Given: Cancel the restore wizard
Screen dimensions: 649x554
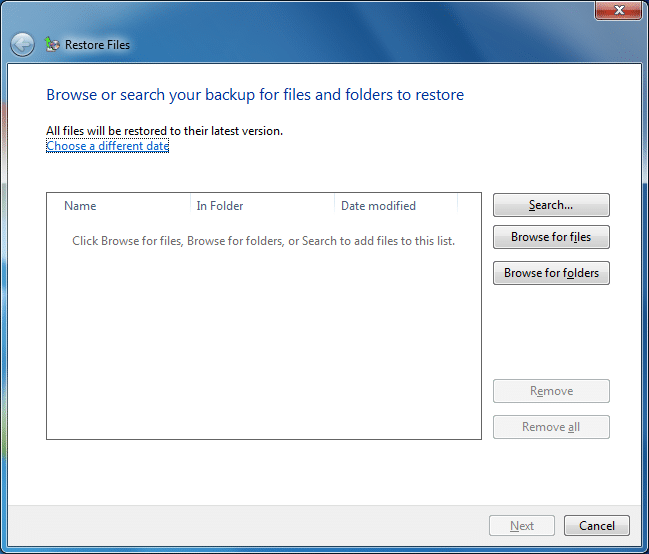Looking at the screenshot, I should 596,526.
